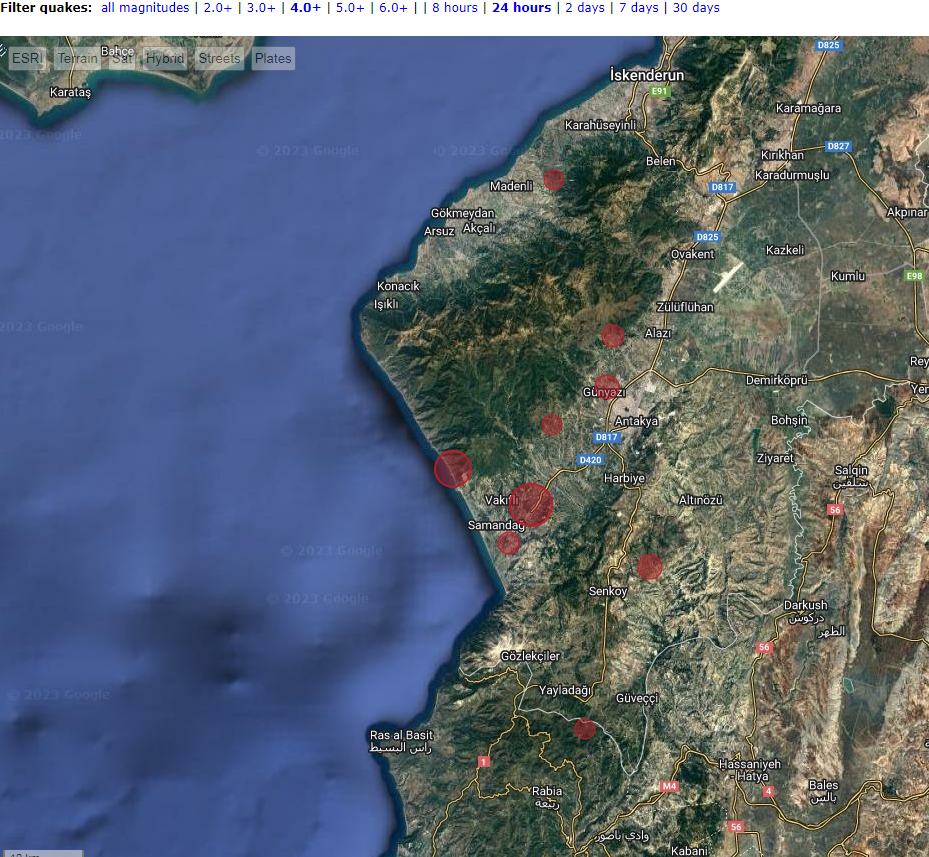Click the Arsuz place label

click(x=439, y=231)
